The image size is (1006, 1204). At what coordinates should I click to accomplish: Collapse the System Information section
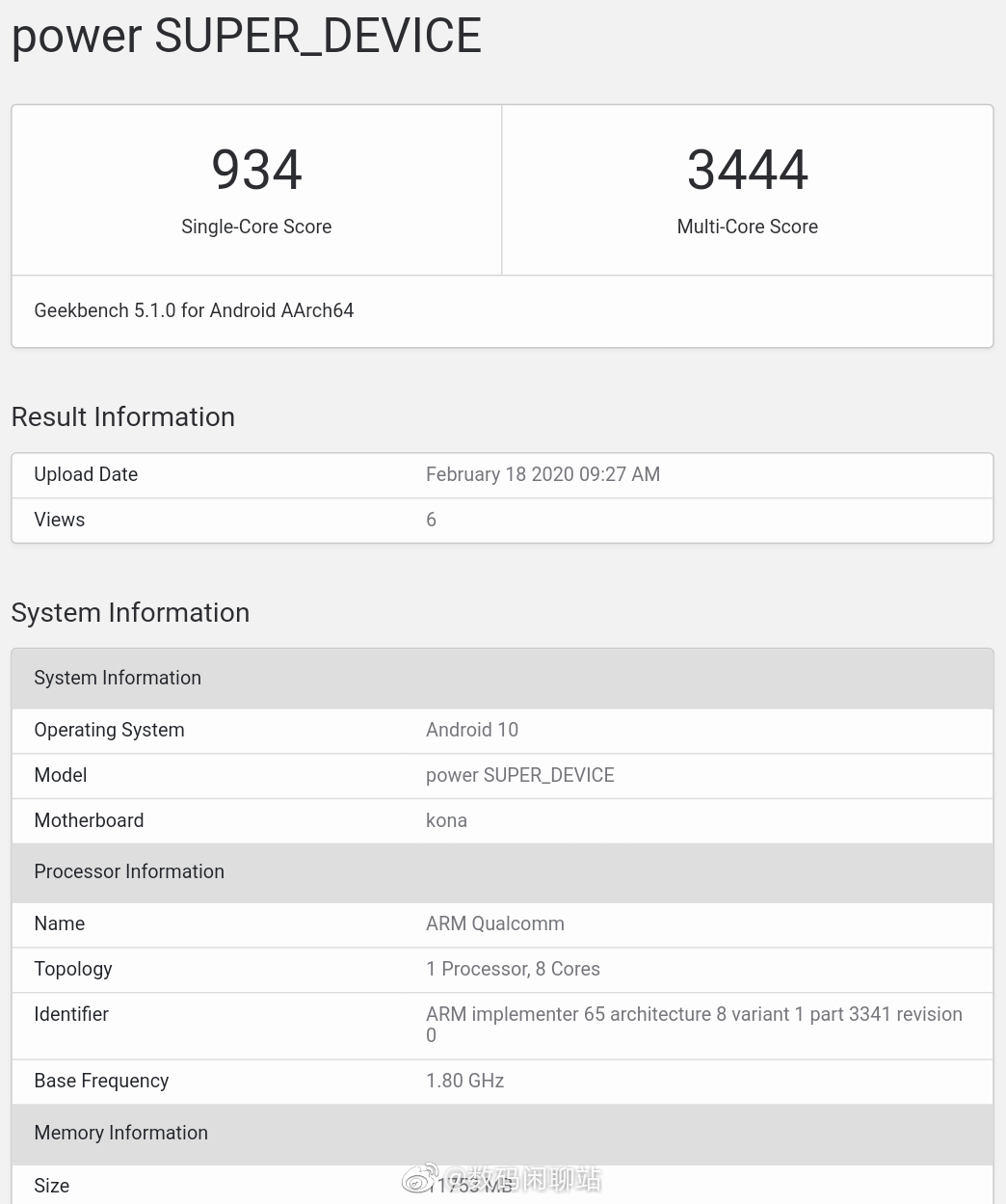click(130, 612)
